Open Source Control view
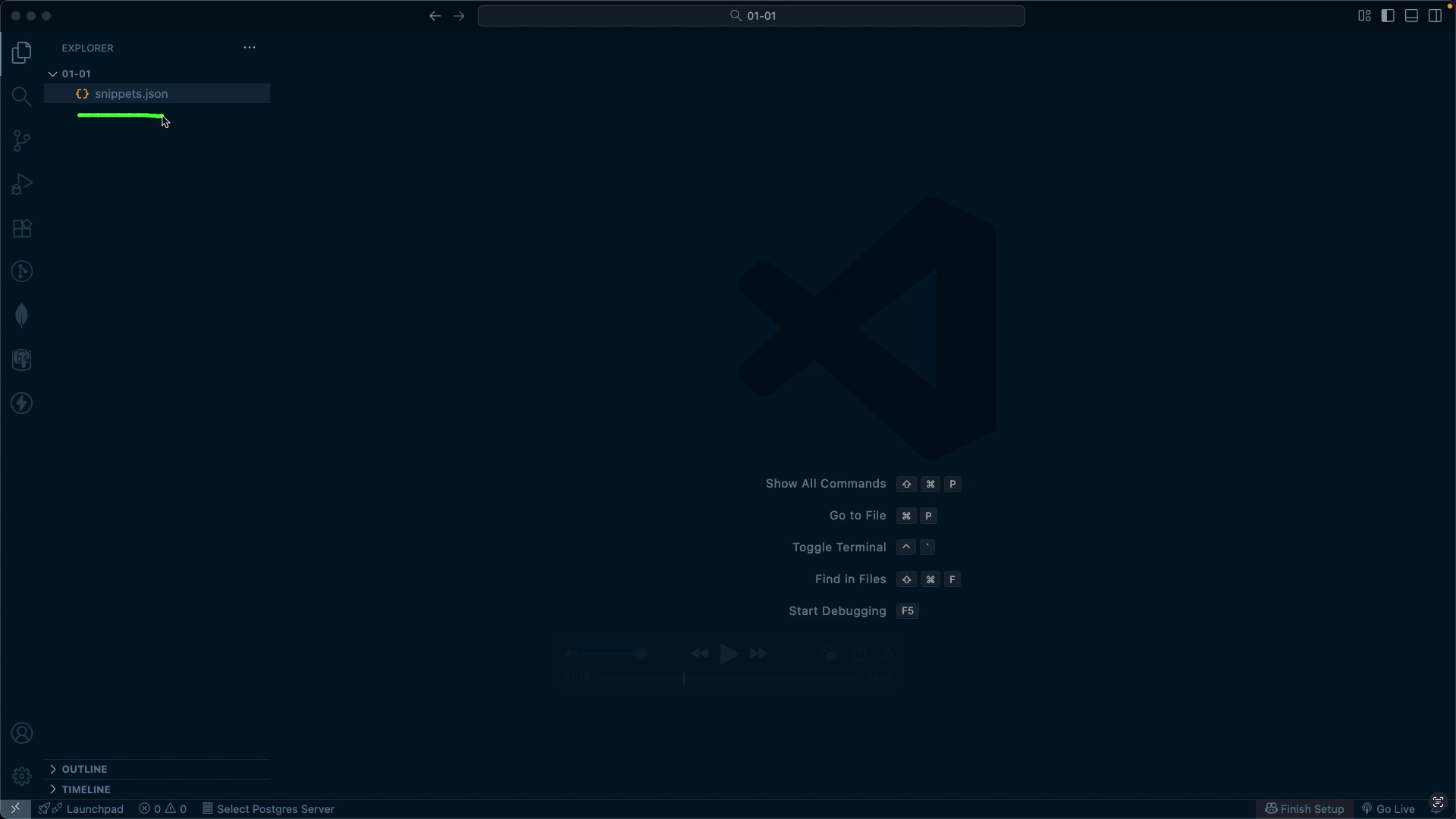The height and width of the screenshot is (819, 1456). pos(22,141)
